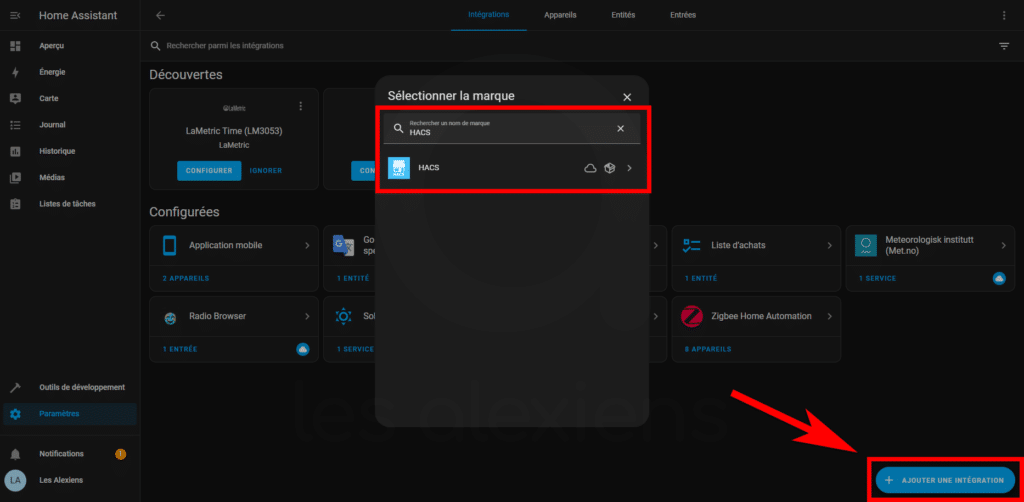The image size is (1024, 502).
Task: Expand Zigbee Home Automation chevron
Action: [x=829, y=316]
